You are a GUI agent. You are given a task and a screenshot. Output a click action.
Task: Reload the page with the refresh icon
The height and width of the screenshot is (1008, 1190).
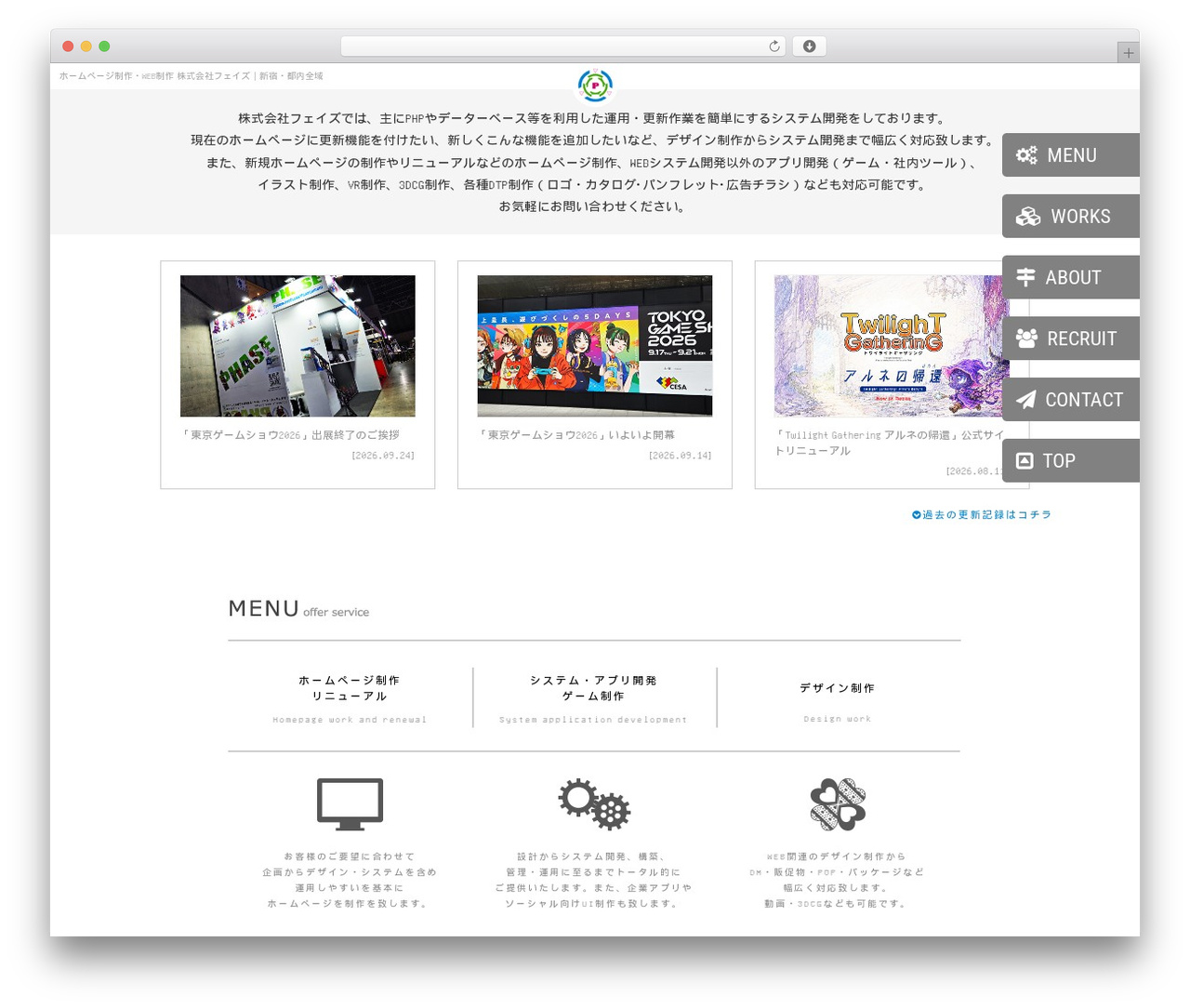click(774, 46)
